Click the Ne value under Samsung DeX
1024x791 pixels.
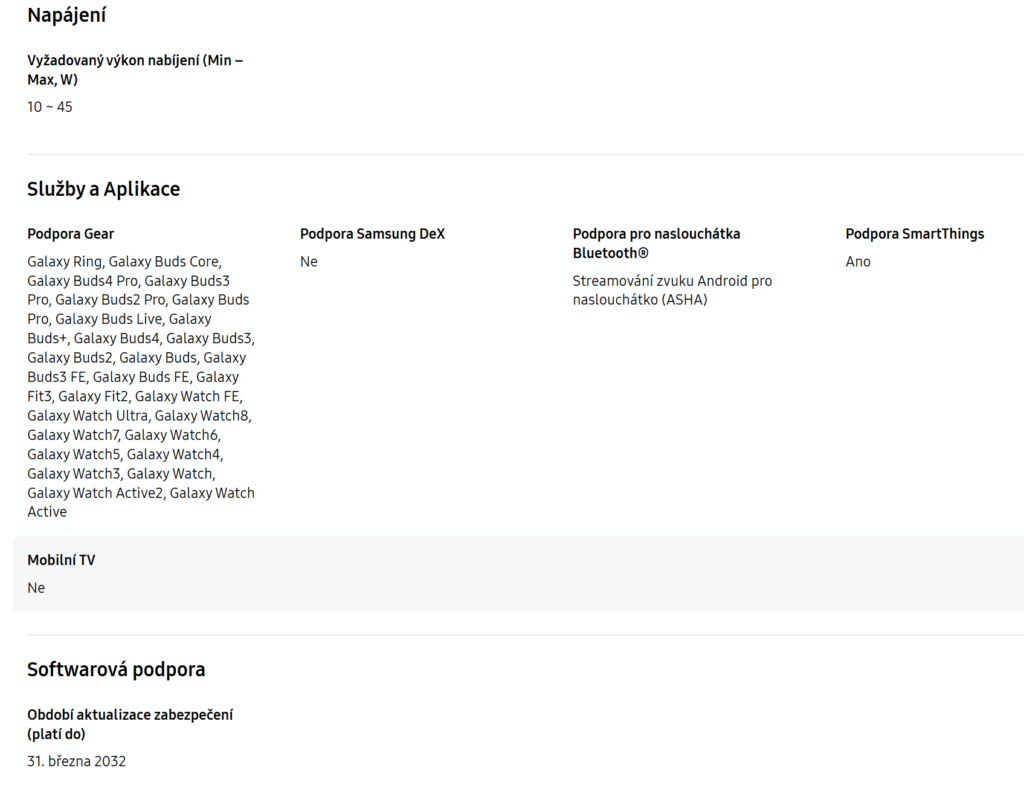pyautogui.click(x=309, y=262)
